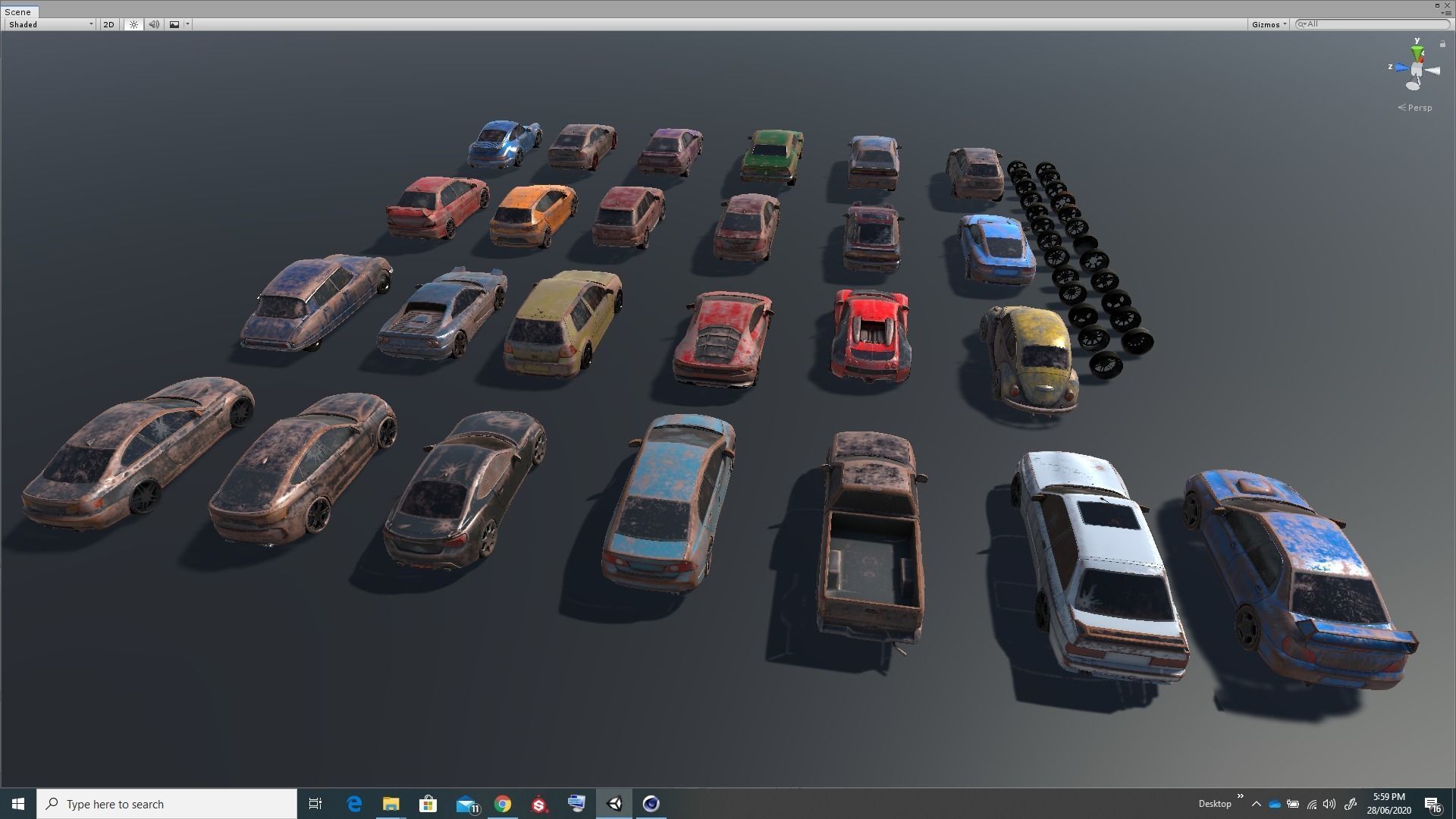
Task: Open Shaded draw mode dropdown
Action: tap(51, 24)
